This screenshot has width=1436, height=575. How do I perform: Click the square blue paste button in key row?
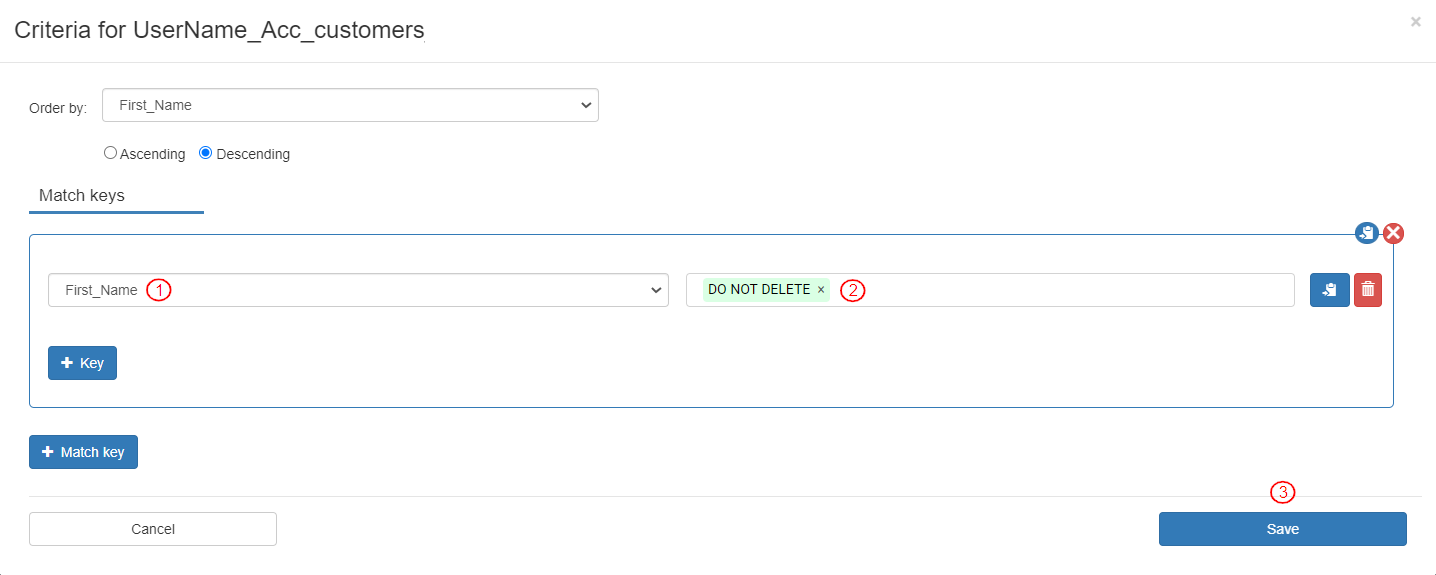[1329, 290]
